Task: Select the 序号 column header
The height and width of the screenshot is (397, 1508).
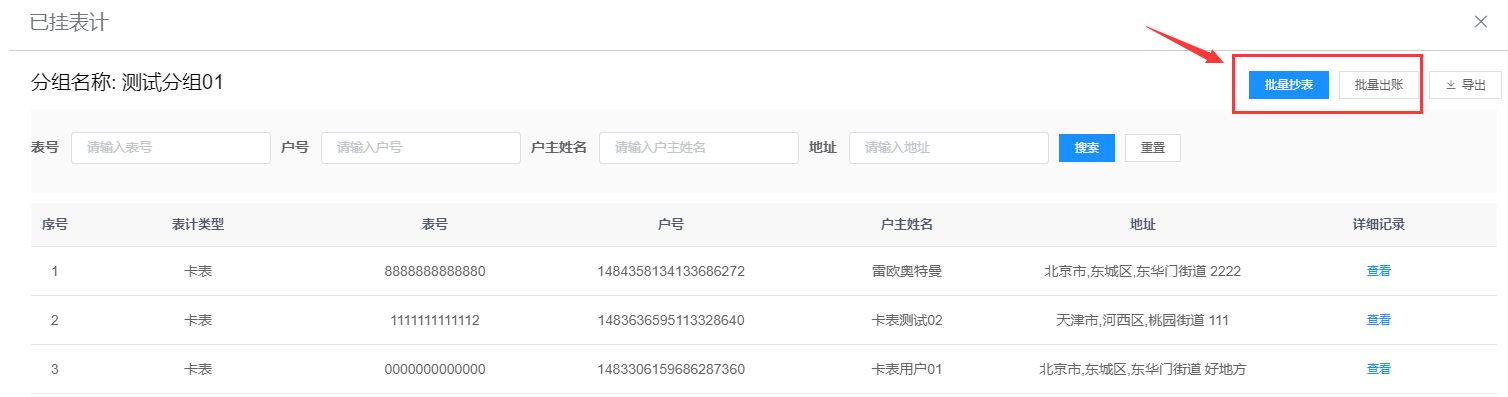Action: coord(55,224)
